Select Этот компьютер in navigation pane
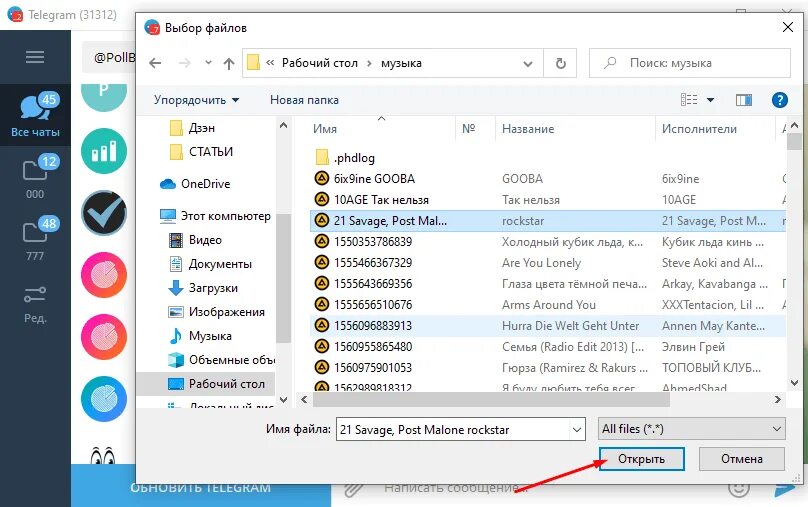The height and width of the screenshot is (507, 808). [x=215, y=216]
